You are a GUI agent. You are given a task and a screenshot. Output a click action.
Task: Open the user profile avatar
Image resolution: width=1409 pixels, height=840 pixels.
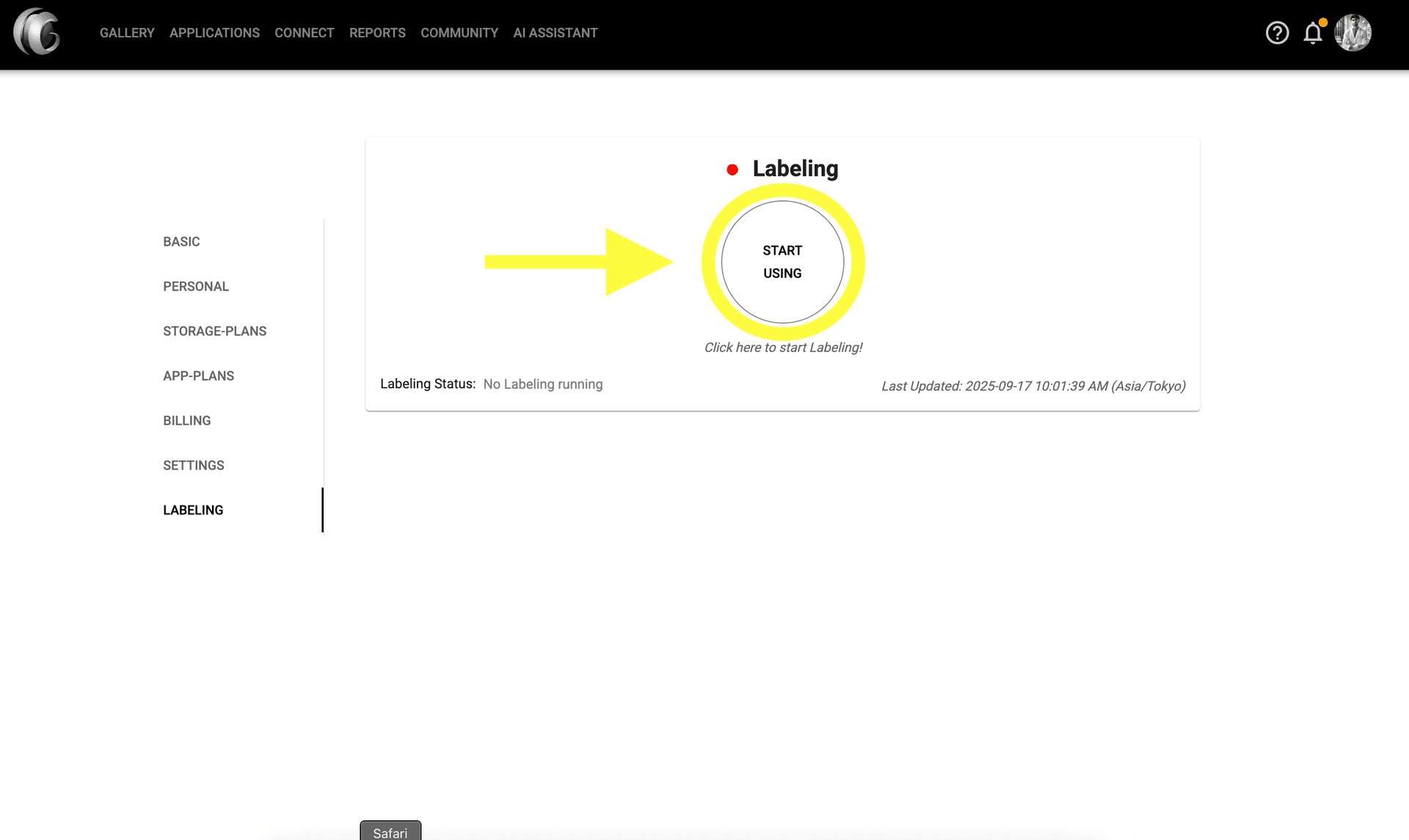click(x=1352, y=33)
